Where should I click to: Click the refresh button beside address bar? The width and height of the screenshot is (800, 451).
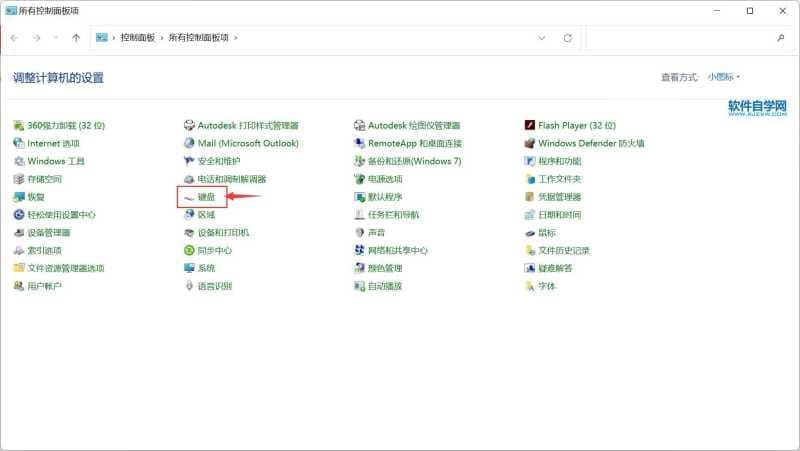coord(568,38)
